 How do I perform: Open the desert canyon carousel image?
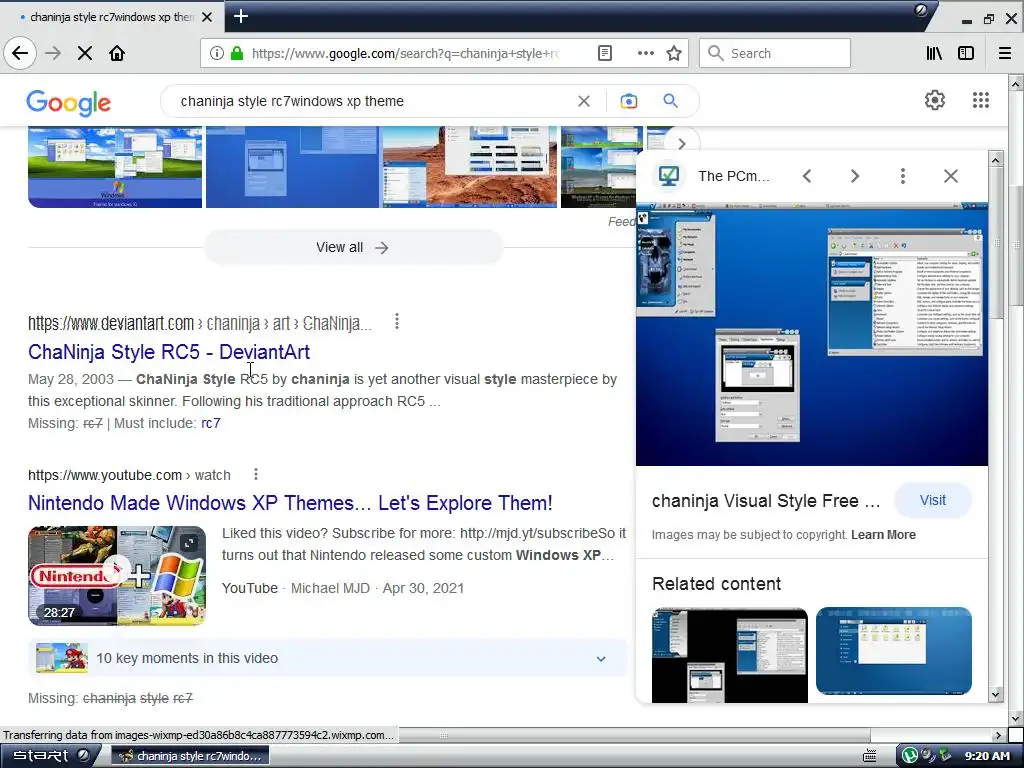[x=470, y=167]
